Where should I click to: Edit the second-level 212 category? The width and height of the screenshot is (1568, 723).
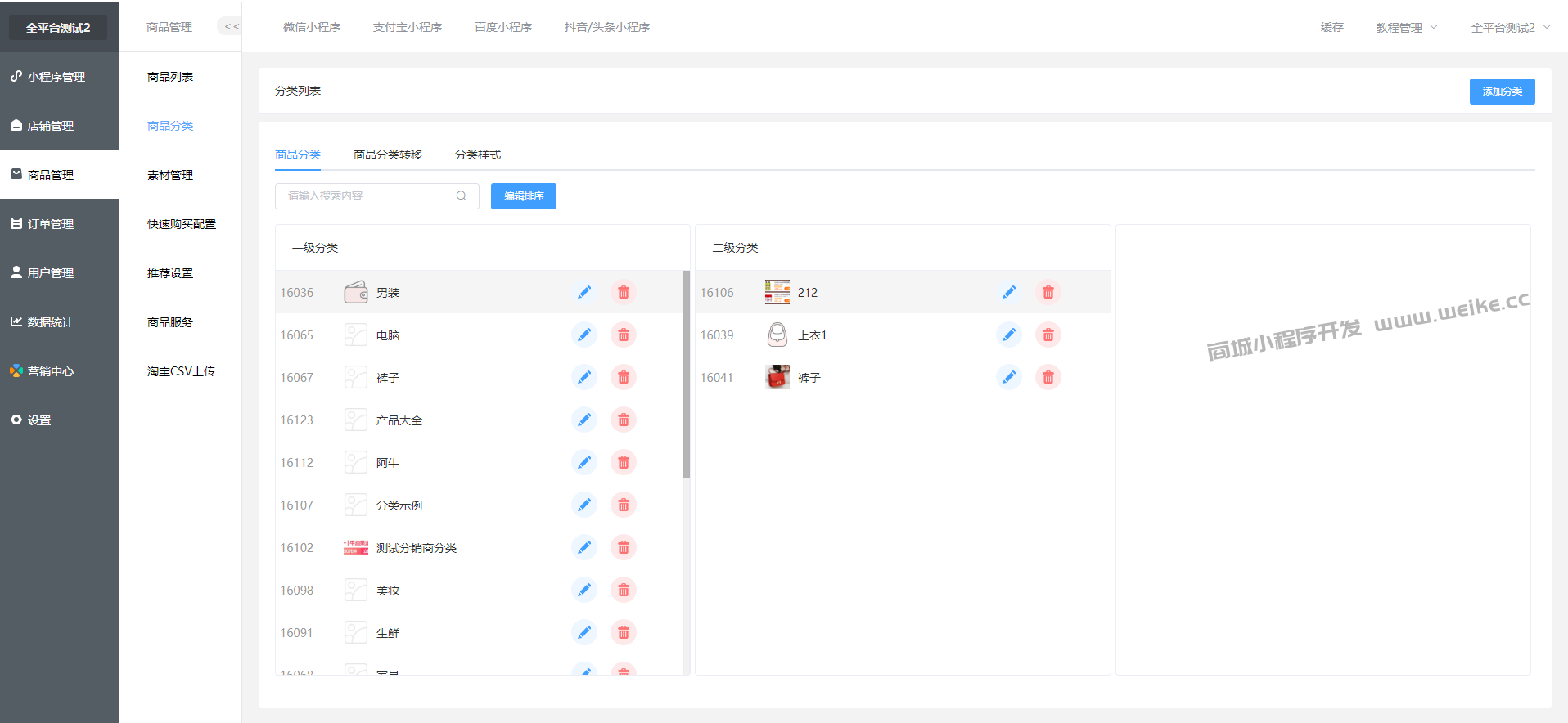1009,292
